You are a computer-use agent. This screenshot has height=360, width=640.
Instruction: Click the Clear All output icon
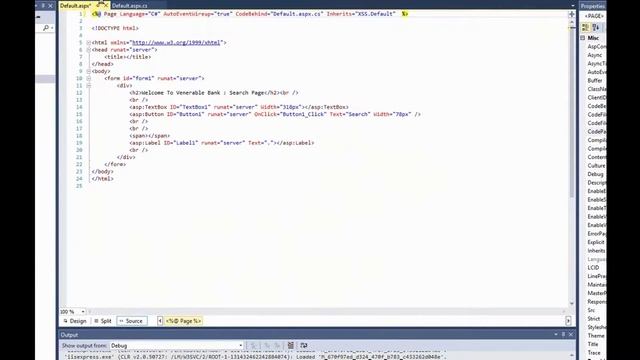(291, 345)
